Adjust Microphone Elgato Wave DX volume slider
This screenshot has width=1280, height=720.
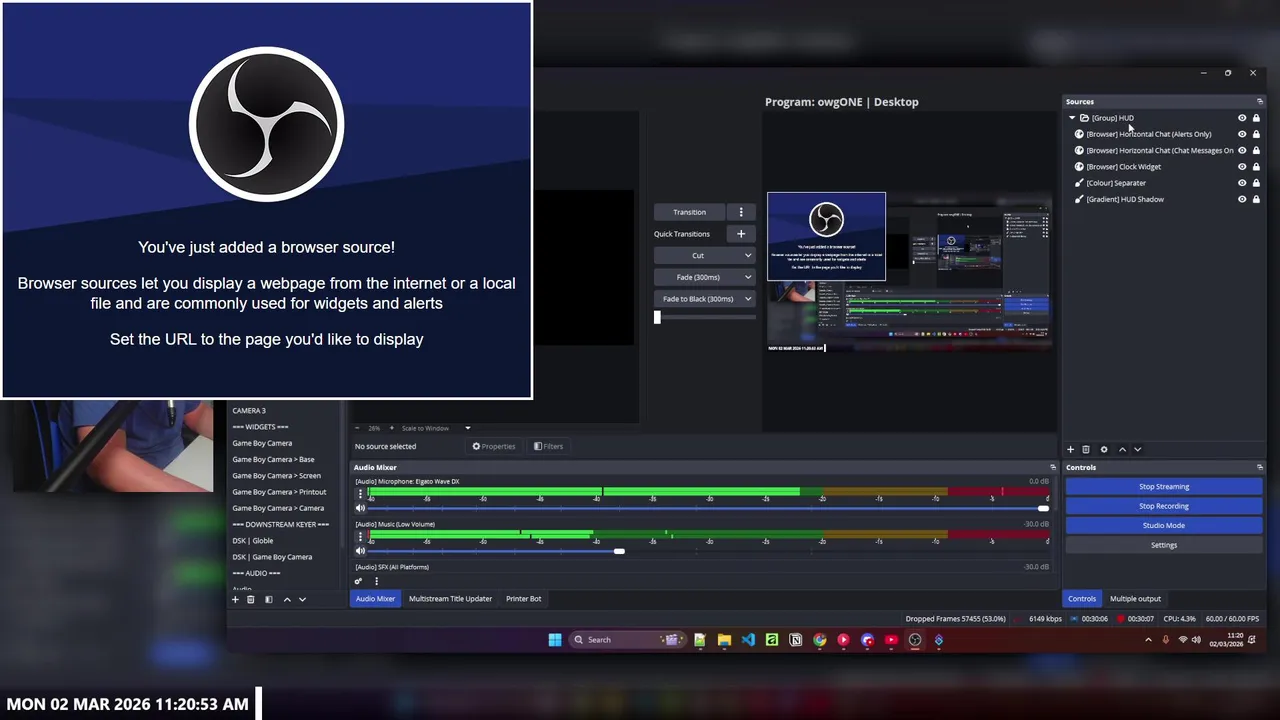tap(1043, 509)
